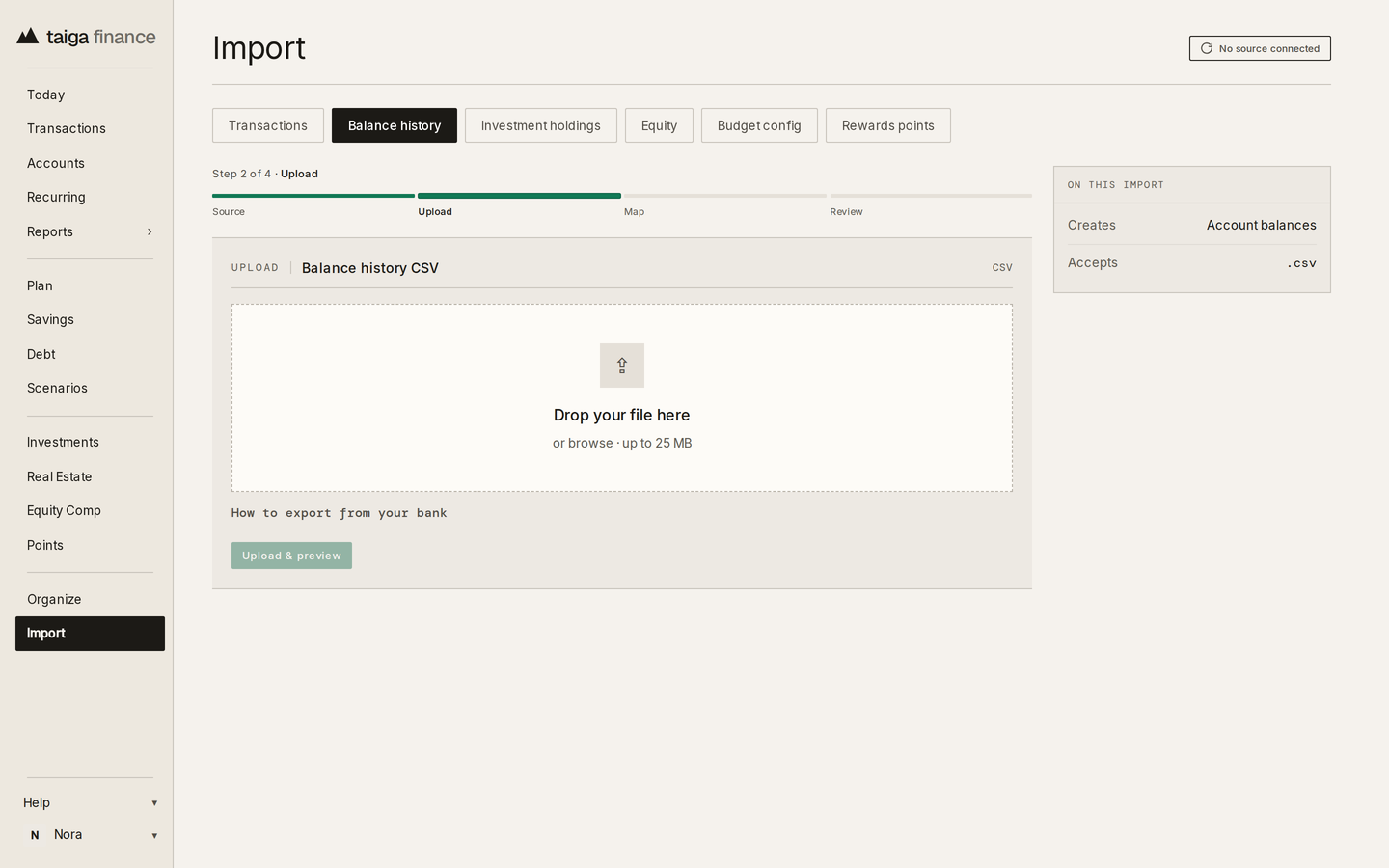Image resolution: width=1389 pixels, height=868 pixels.
Task: Open the Help dropdown arrow
Action: point(154,803)
